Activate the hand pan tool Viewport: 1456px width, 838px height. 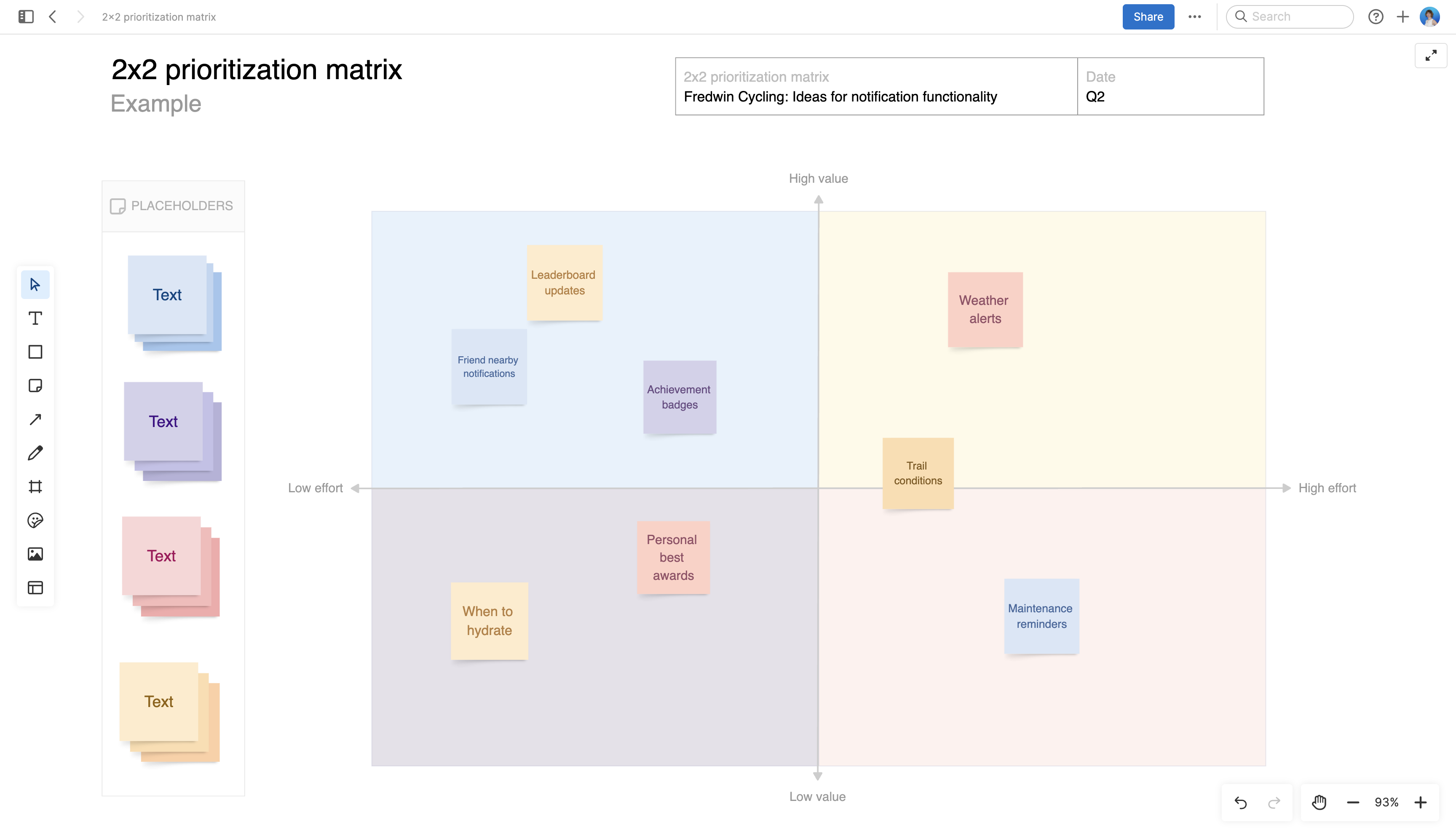tap(1318, 802)
